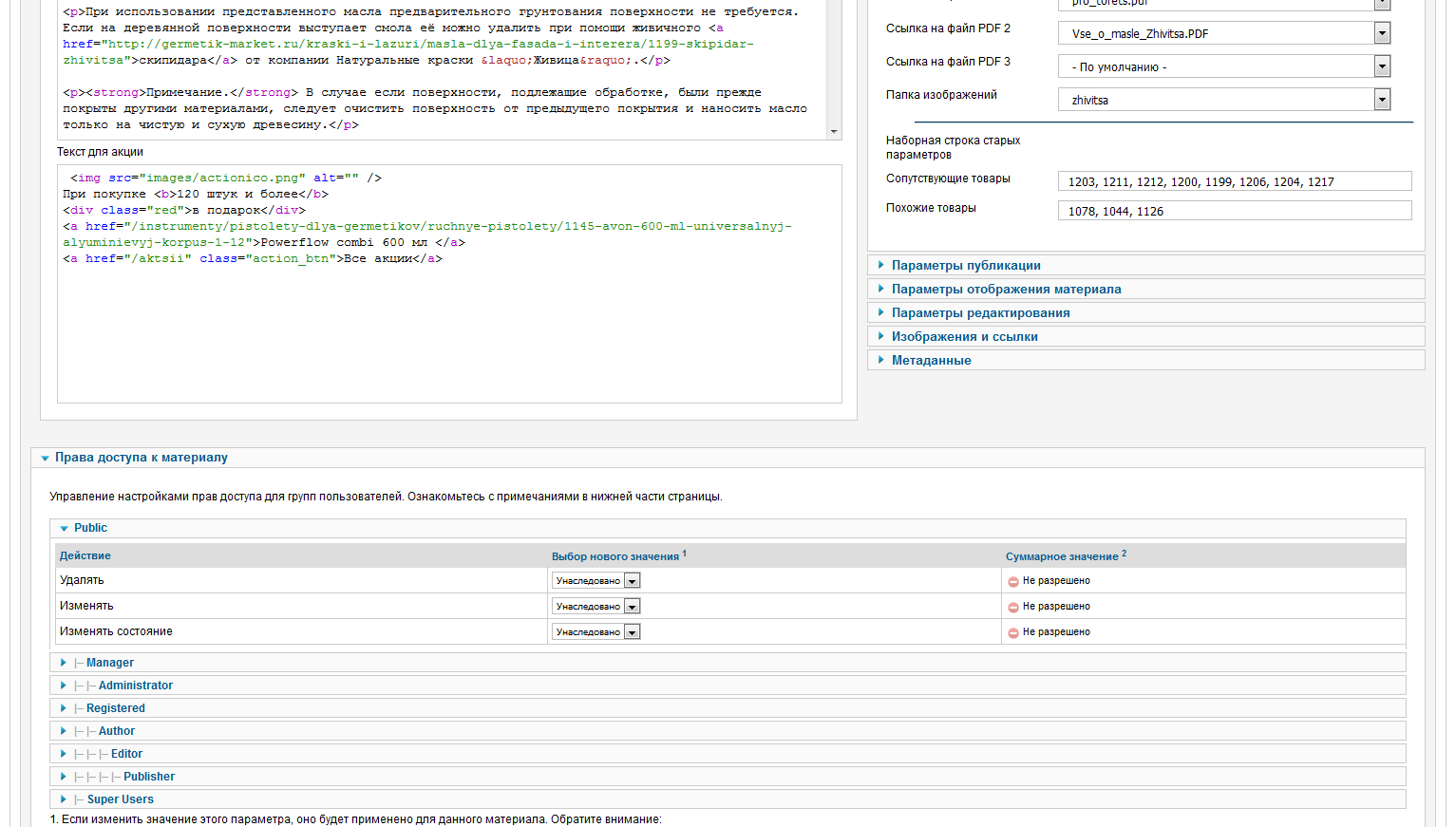This screenshot has width=1456, height=827.
Task: Expand the Изображения и ссылки section
Action: click(964, 337)
